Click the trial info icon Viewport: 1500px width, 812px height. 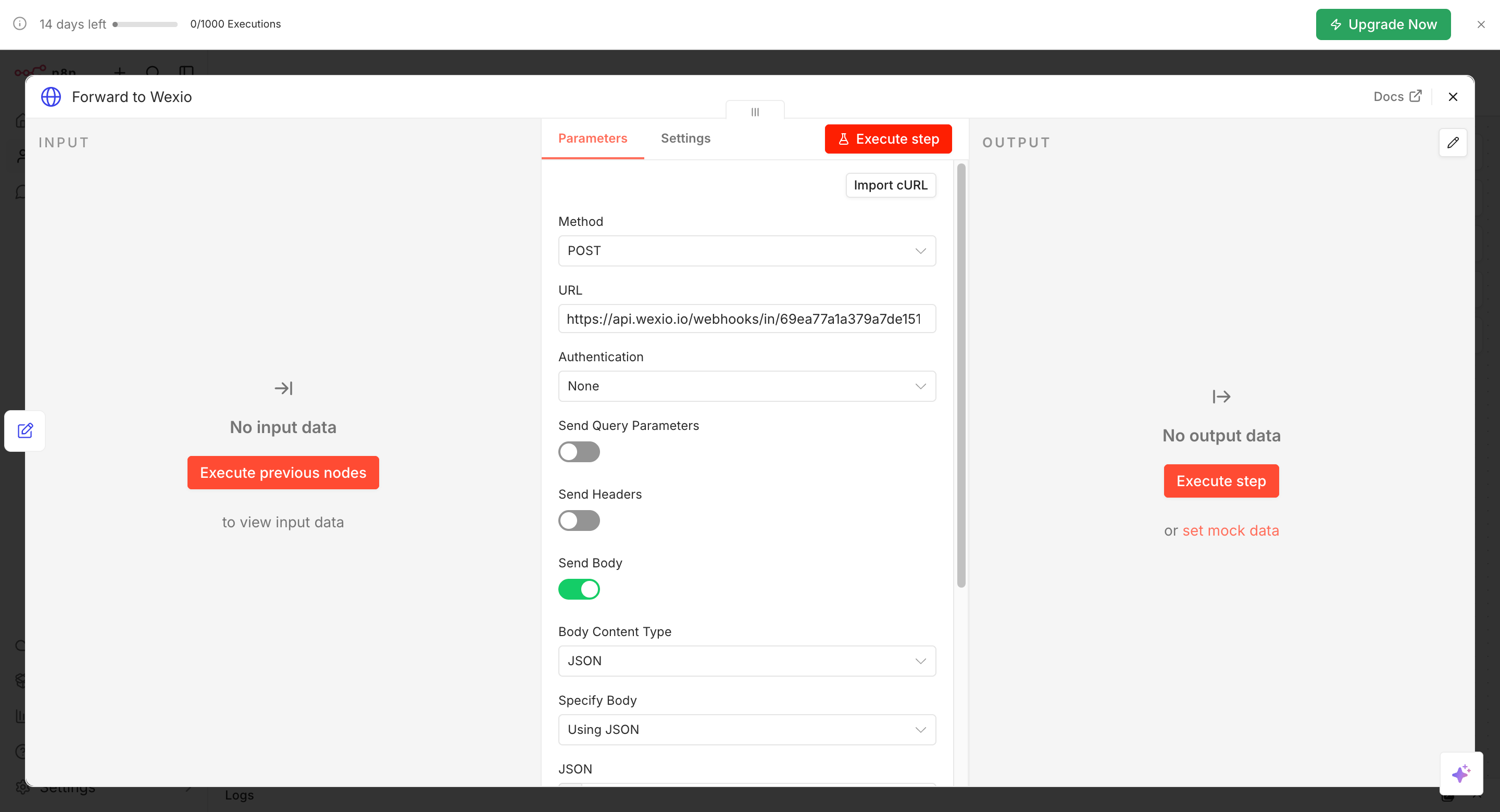(19, 24)
